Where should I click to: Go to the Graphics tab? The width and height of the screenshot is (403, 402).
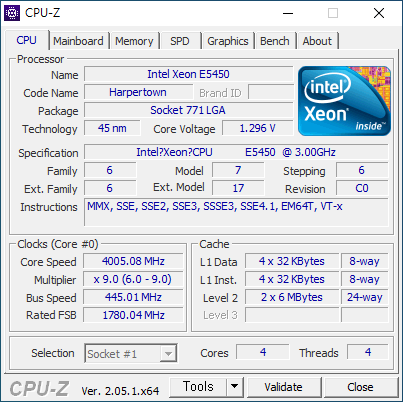coord(228,41)
